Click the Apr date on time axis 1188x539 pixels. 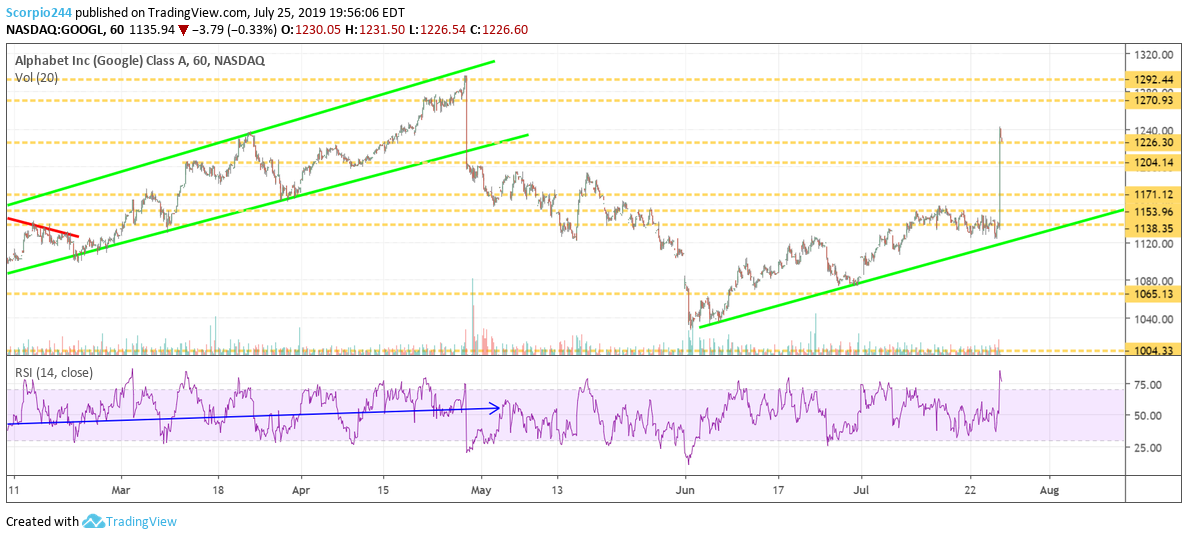pyautogui.click(x=302, y=491)
